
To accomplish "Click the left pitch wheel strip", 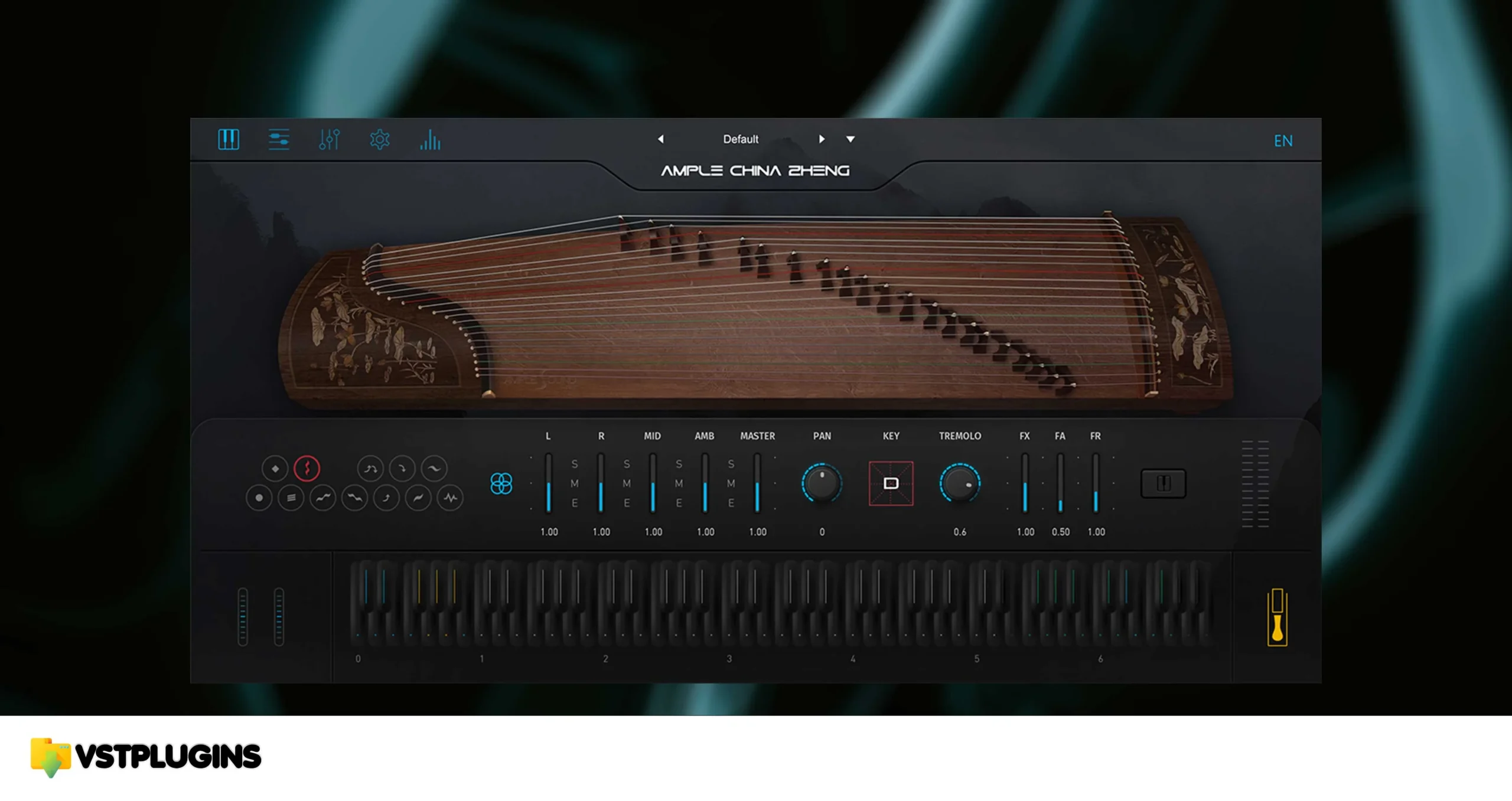I will 243,617.
